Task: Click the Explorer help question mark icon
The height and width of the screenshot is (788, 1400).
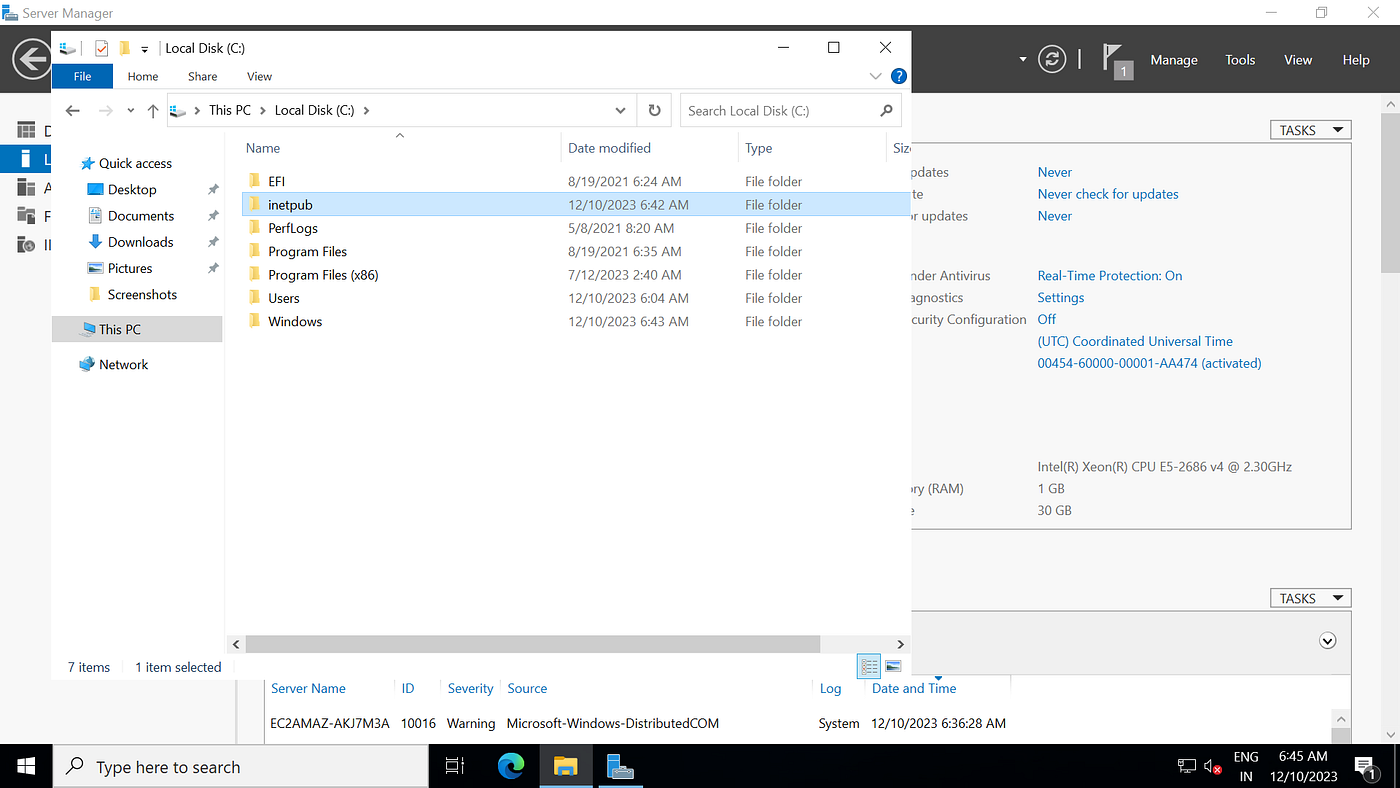Action: [x=898, y=76]
